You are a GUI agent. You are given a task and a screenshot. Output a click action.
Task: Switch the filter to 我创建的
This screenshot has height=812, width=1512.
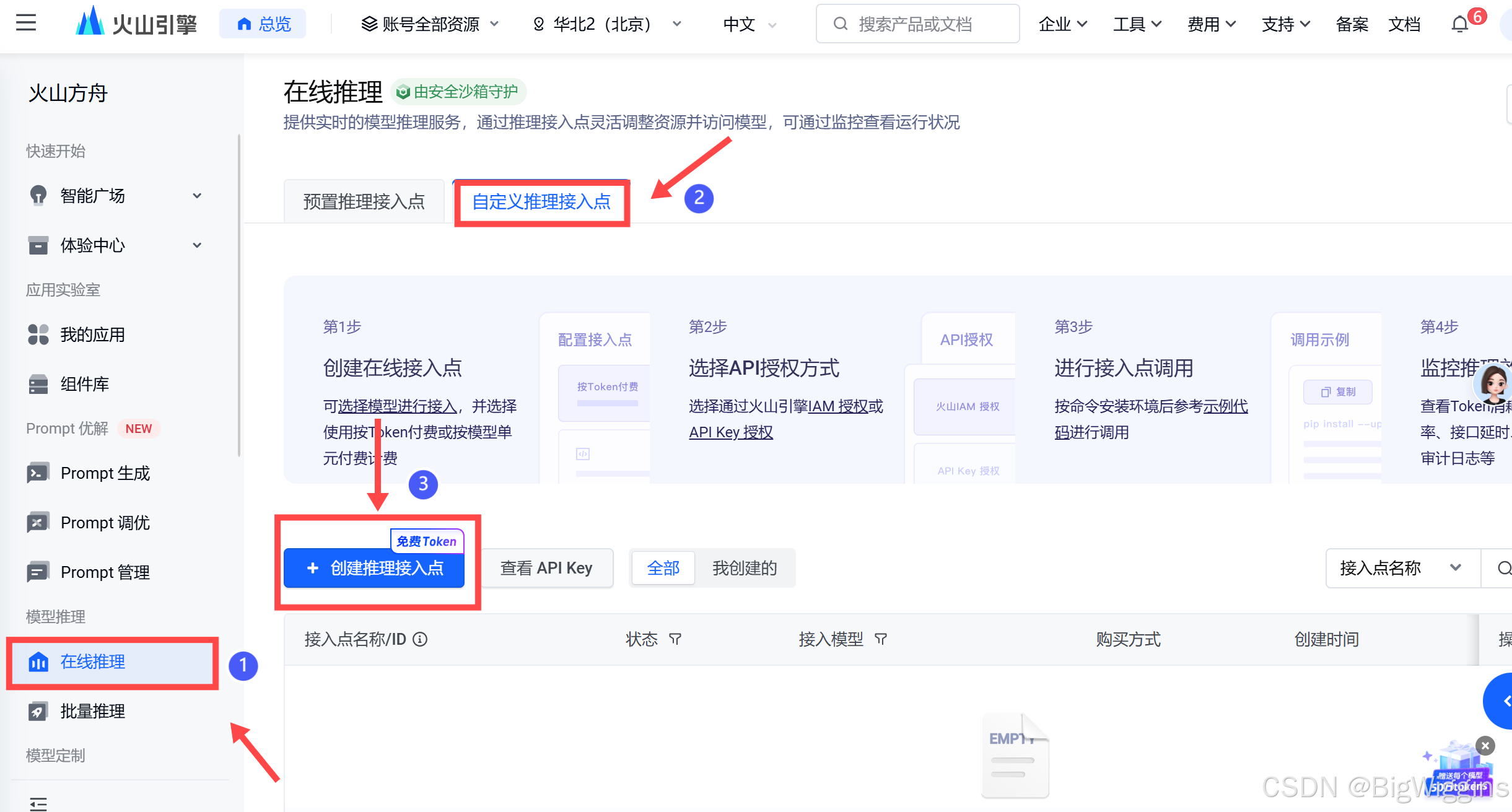click(745, 568)
